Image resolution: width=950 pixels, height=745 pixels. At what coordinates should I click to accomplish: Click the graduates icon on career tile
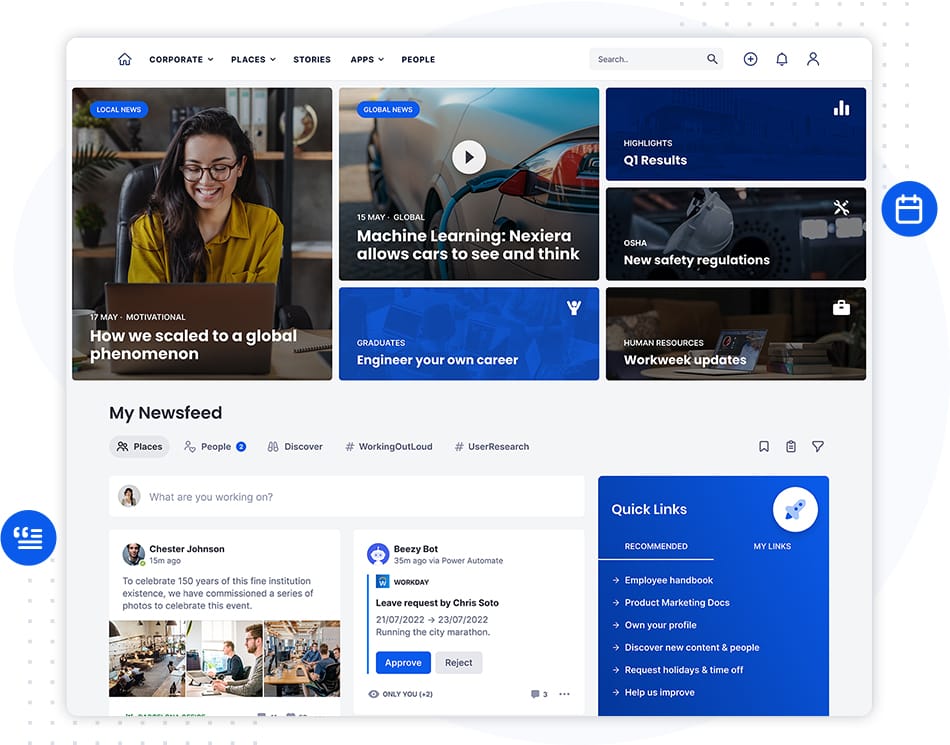click(x=574, y=308)
